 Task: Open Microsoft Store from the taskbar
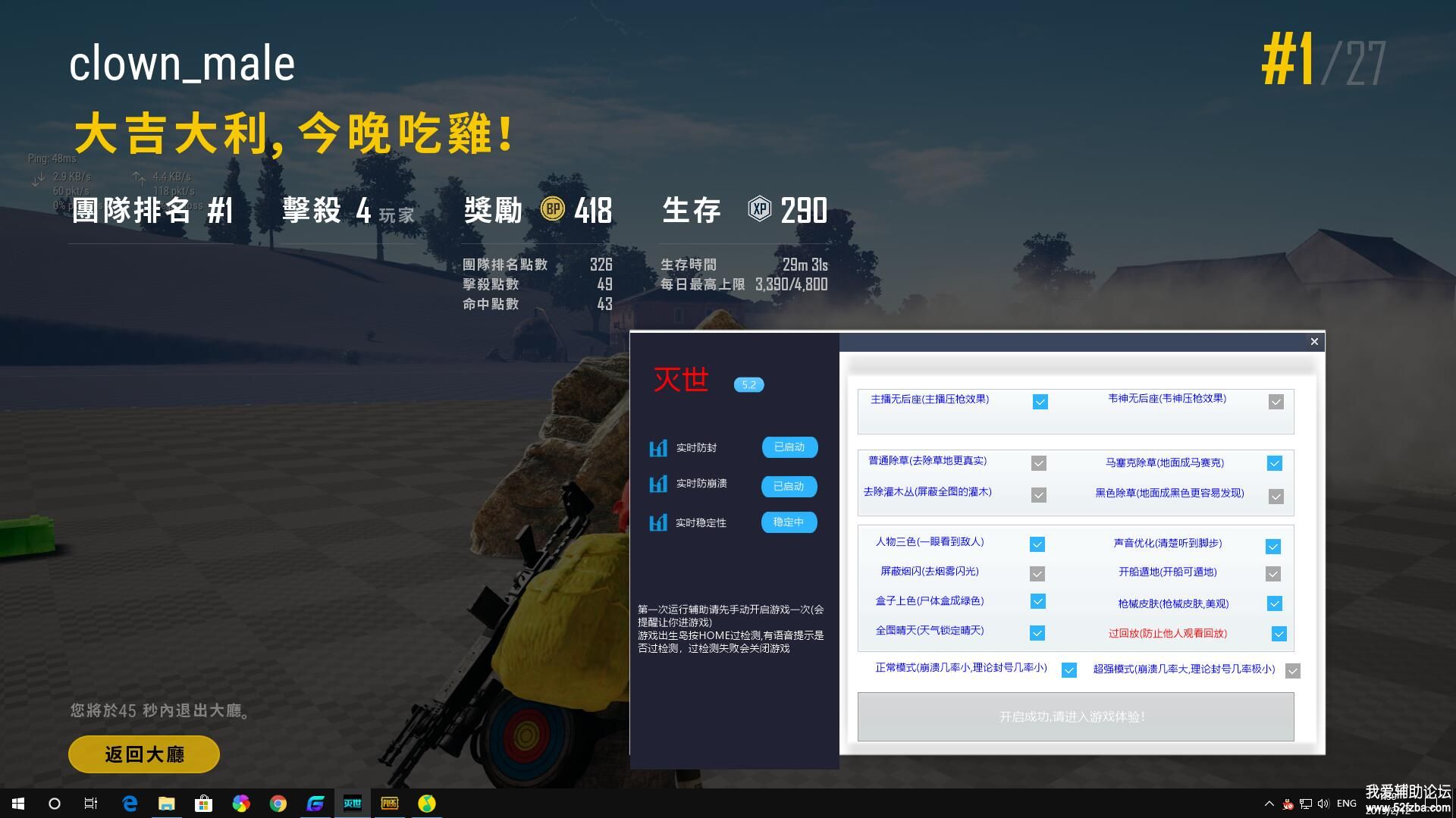[203, 804]
